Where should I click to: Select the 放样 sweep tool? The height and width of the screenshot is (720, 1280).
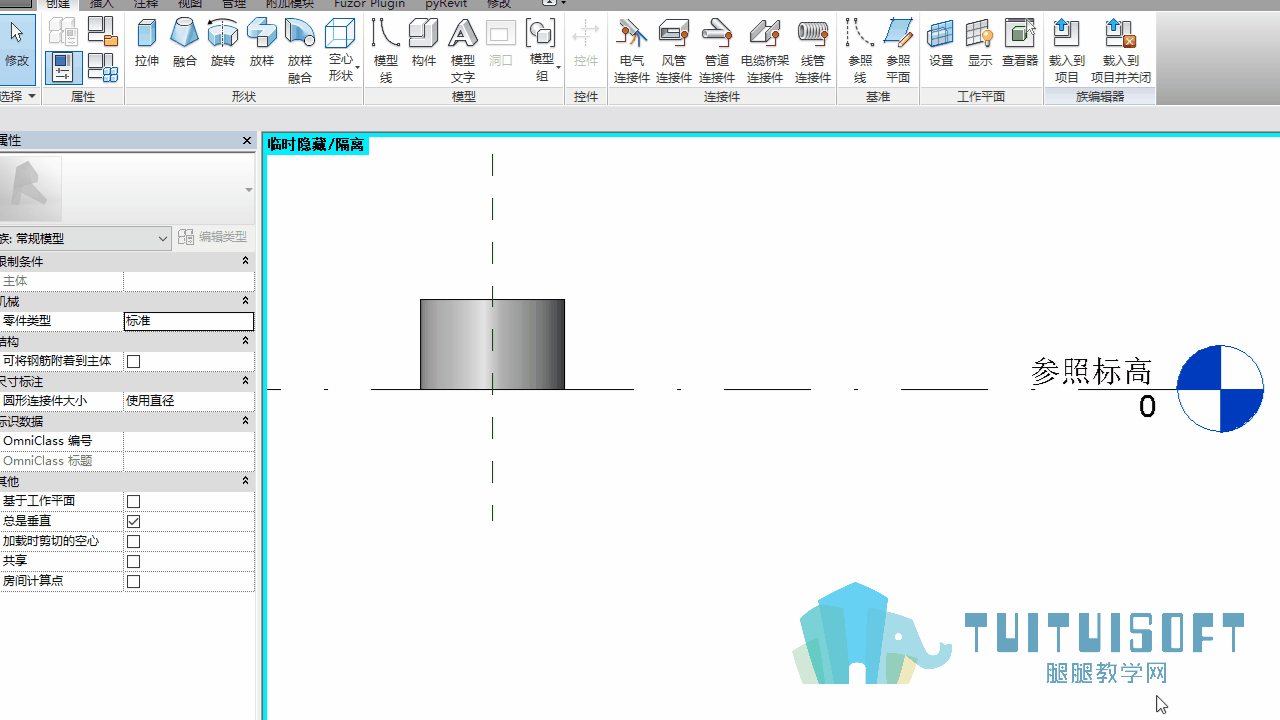pos(262,43)
